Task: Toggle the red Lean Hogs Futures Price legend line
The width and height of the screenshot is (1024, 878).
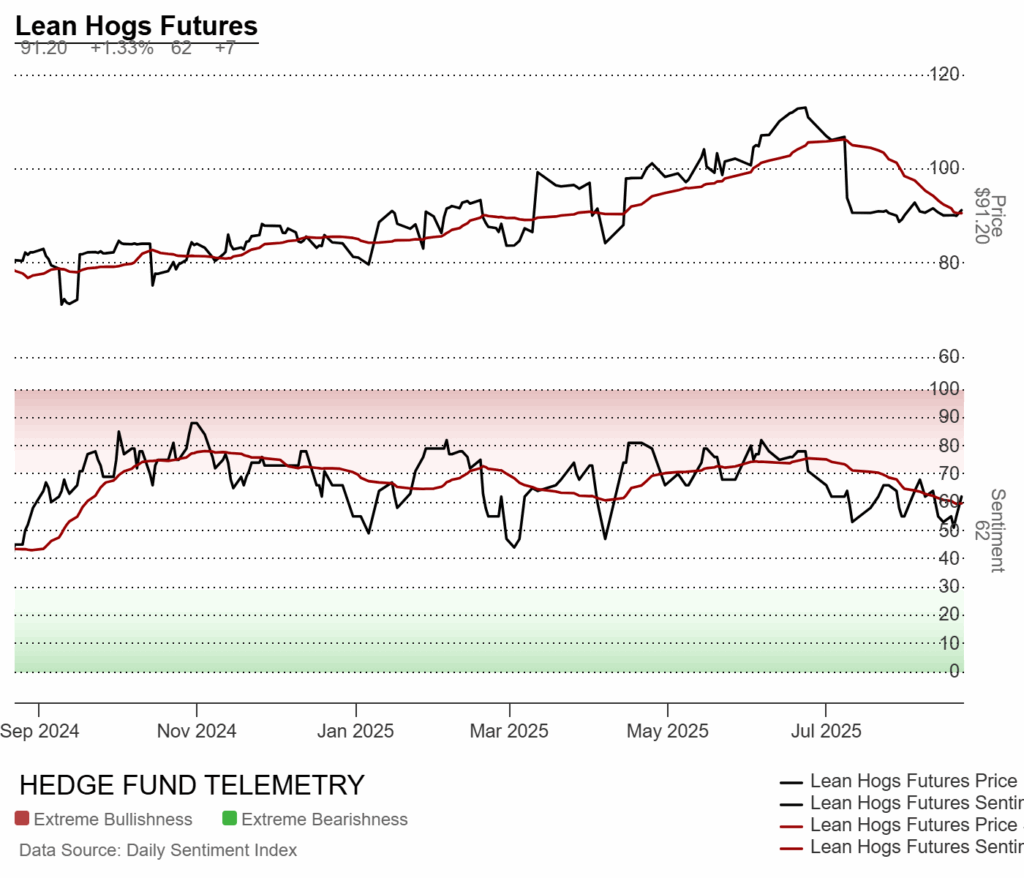Action: (792, 825)
